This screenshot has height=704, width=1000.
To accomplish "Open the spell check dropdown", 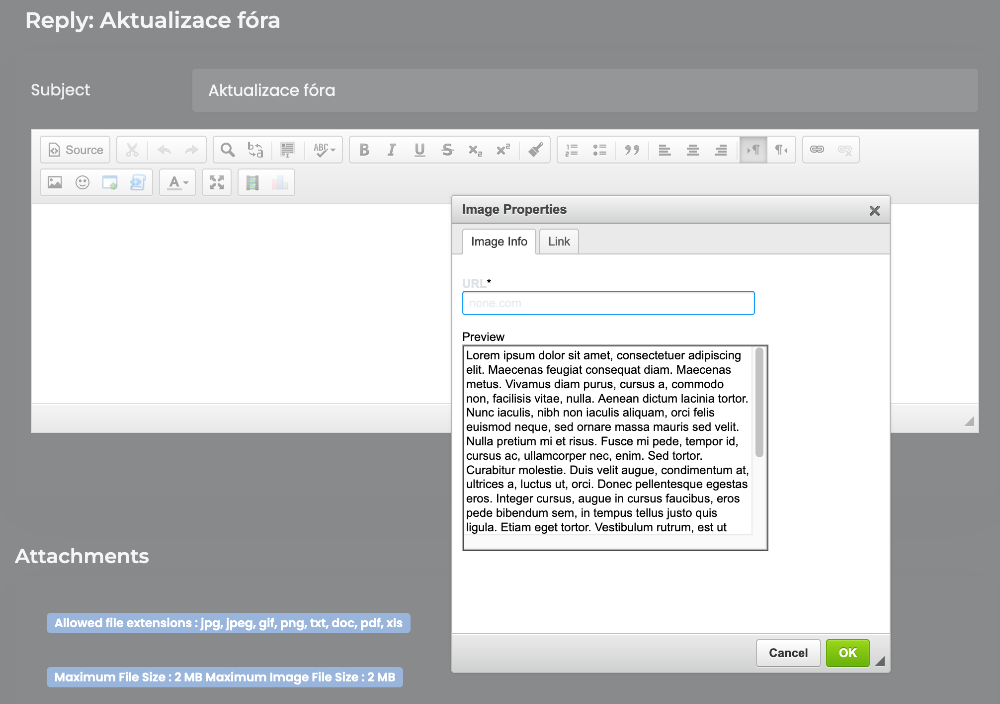I will click(x=325, y=150).
